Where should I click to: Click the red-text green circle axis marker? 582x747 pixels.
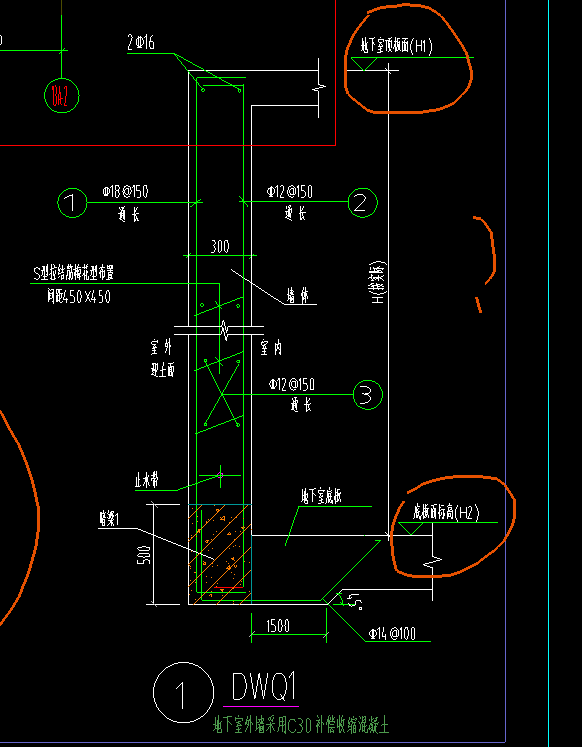pyautogui.click(x=61, y=96)
